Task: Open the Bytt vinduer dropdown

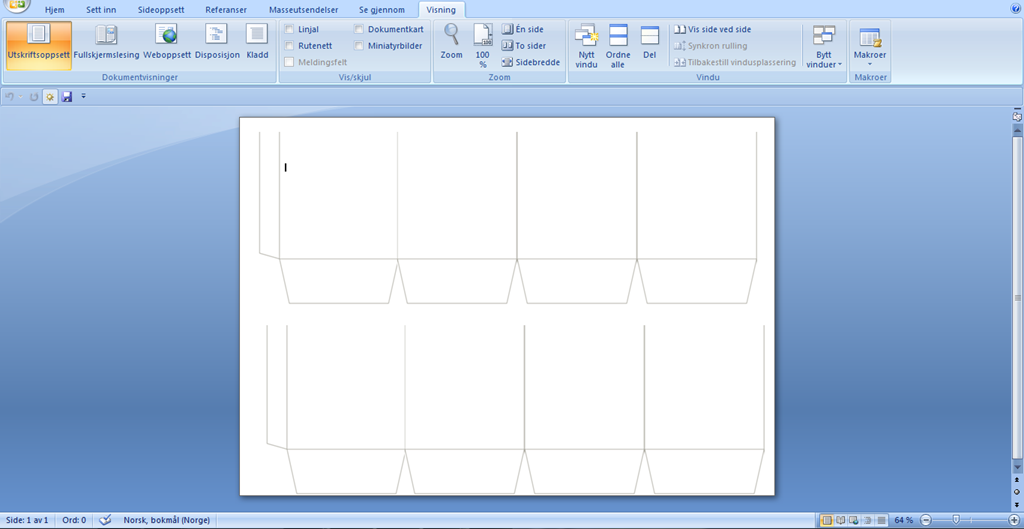Action: (x=824, y=47)
